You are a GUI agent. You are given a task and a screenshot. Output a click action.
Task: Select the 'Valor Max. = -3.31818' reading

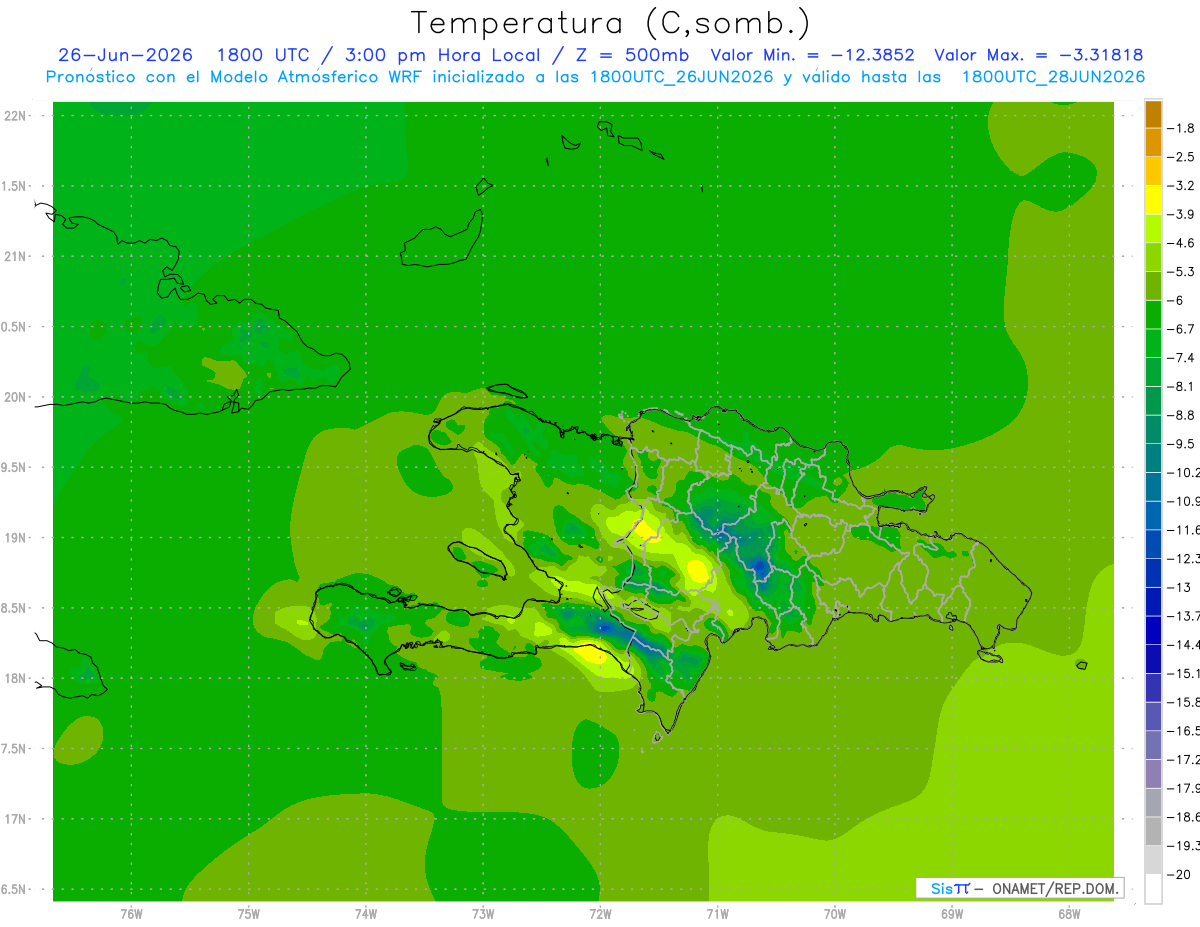click(1038, 55)
